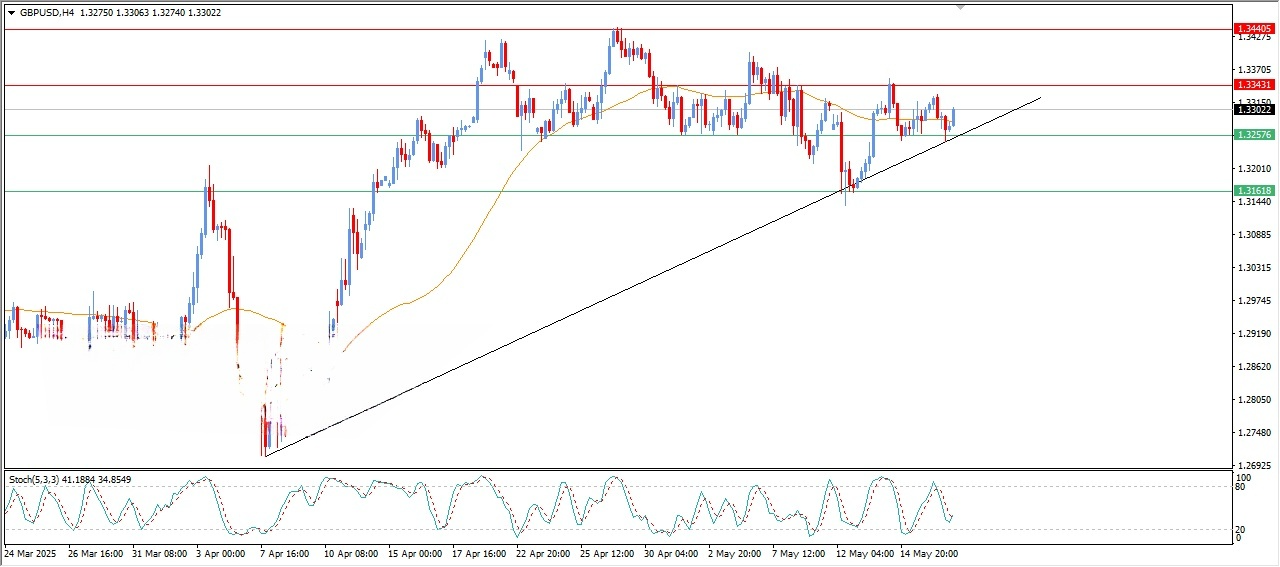Click the 1.29740 price scale value
The height and width of the screenshot is (567, 1280).
click(1253, 301)
